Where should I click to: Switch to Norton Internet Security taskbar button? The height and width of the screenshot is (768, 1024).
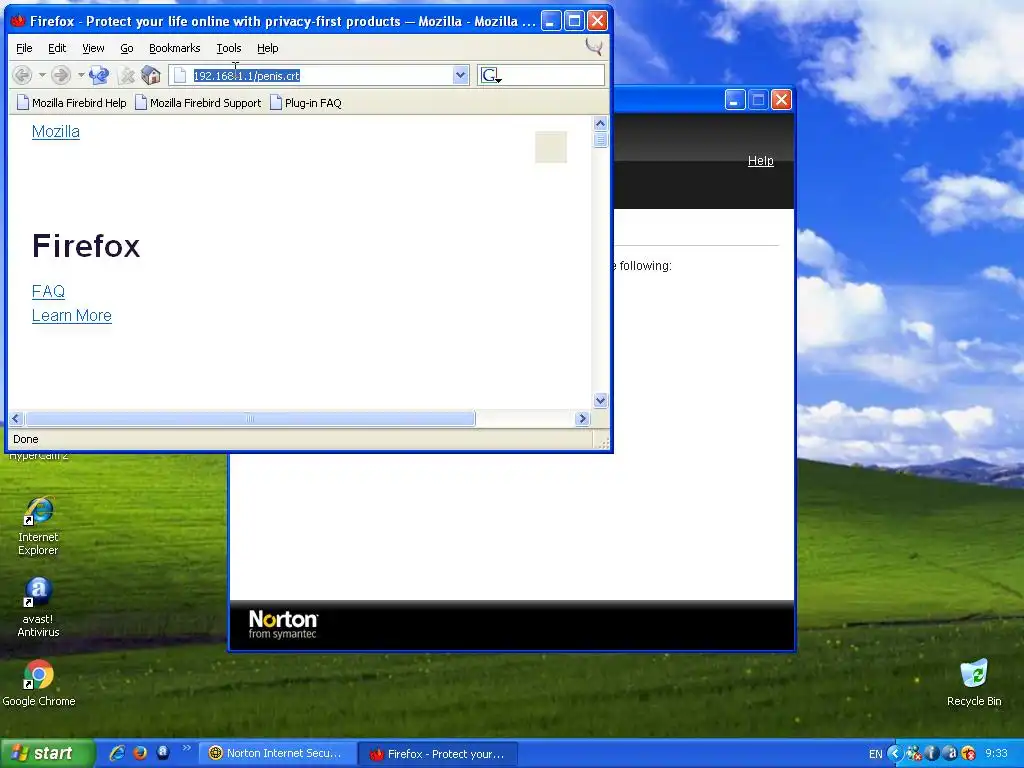click(276, 754)
